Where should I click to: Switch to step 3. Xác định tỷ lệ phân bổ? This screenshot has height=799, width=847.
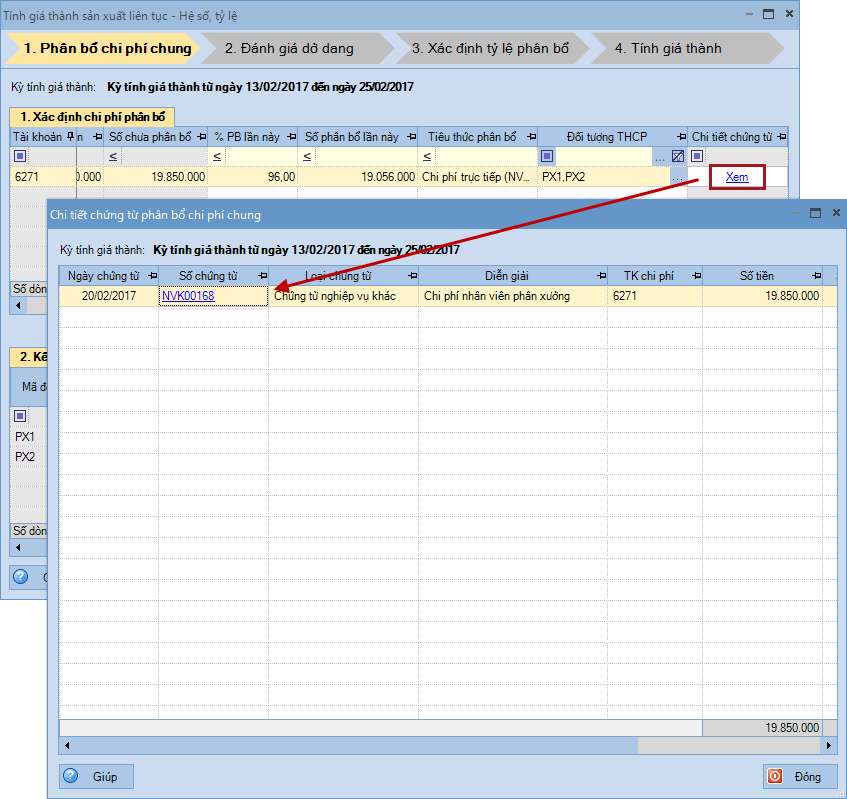[x=488, y=48]
